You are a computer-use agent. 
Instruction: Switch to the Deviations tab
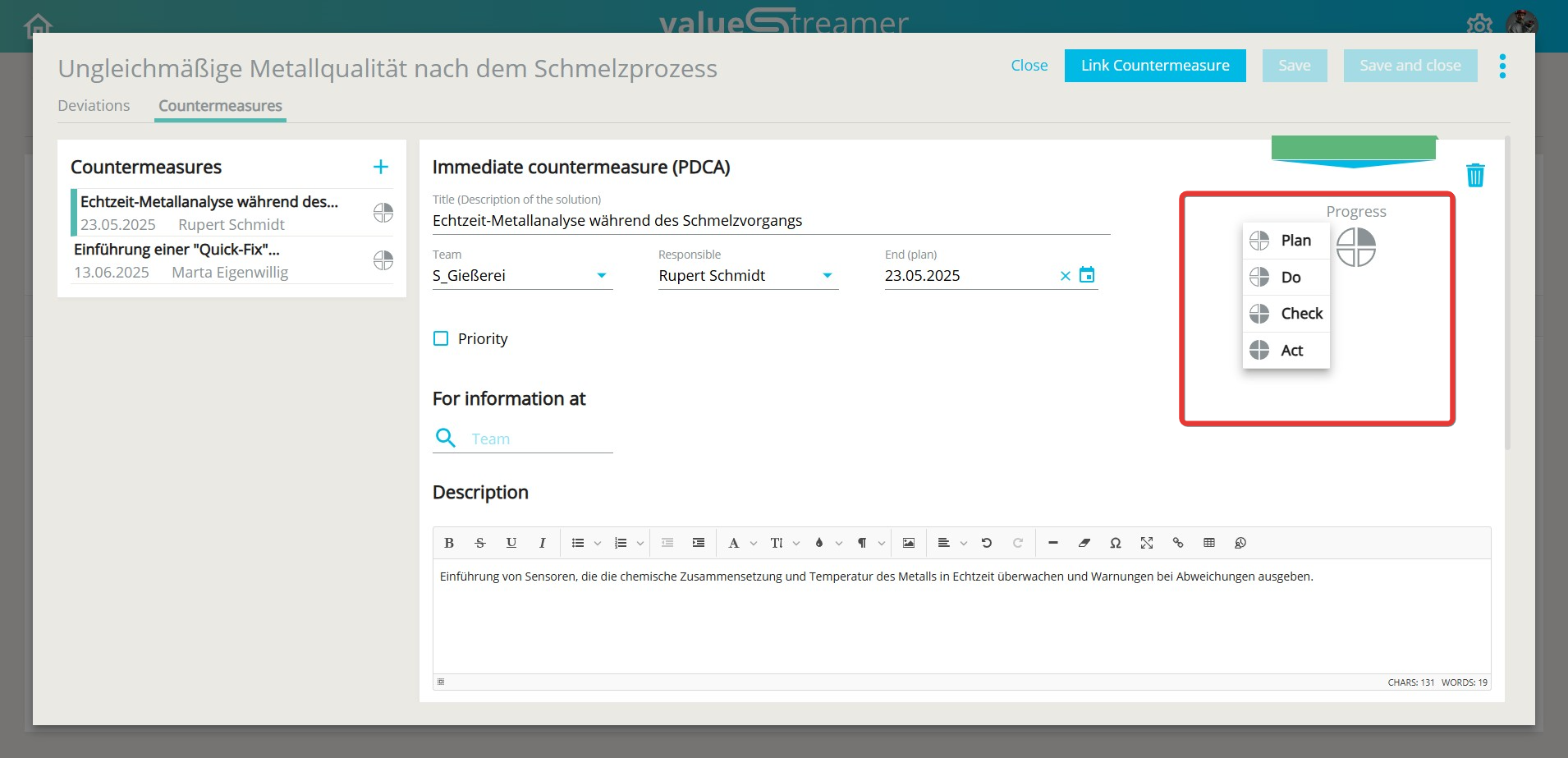94,106
